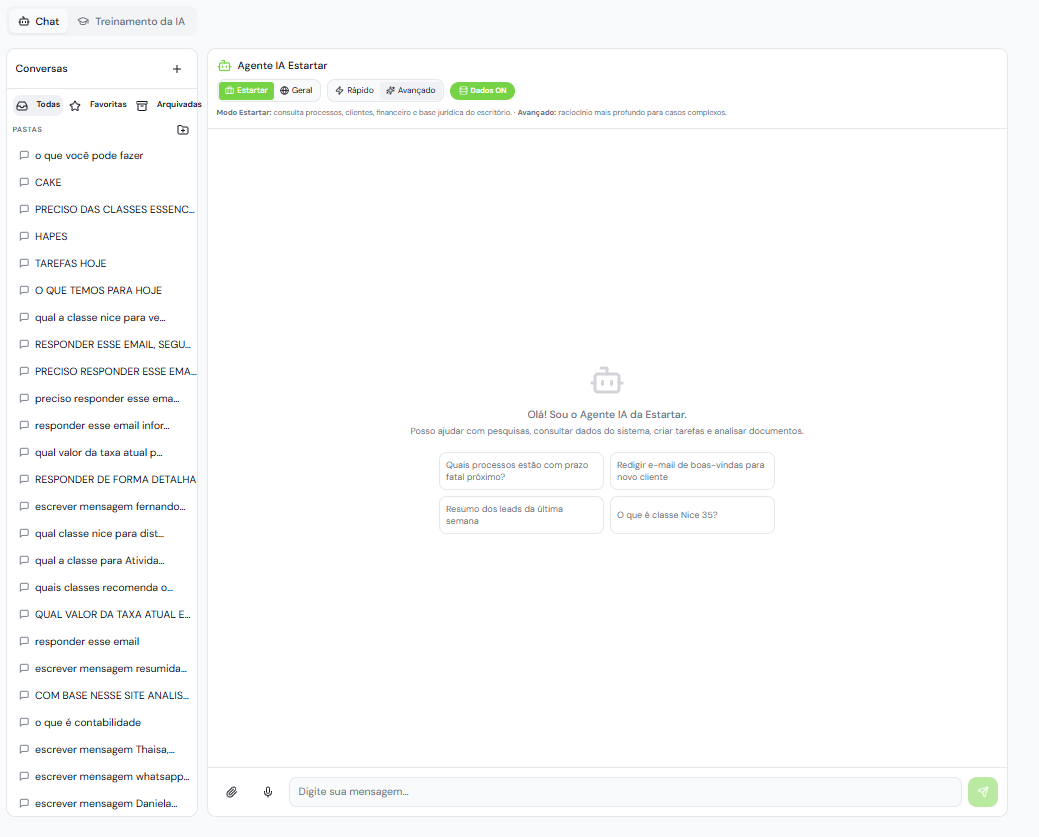Focus the Digite sua mensagem input field
This screenshot has height=837, width=1039.
click(625, 792)
